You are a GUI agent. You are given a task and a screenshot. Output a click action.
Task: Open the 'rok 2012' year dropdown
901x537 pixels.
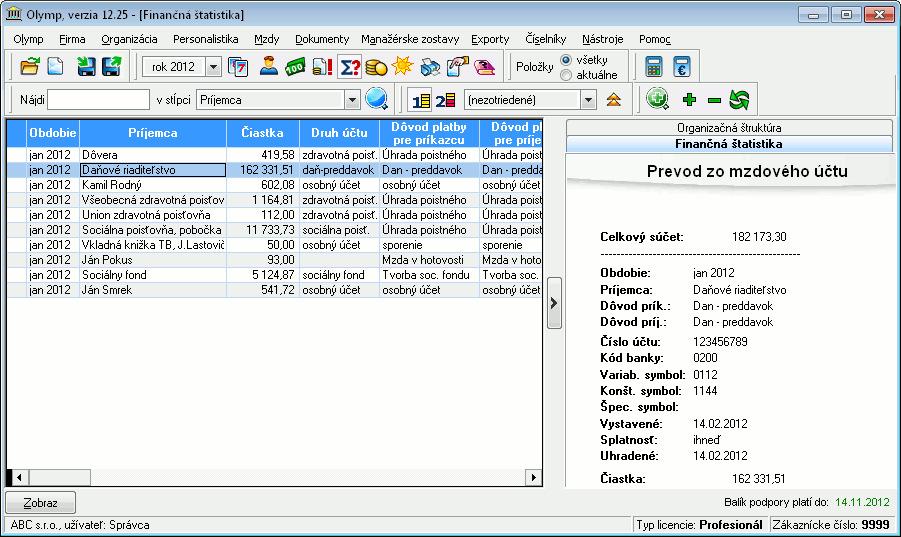tap(213, 67)
